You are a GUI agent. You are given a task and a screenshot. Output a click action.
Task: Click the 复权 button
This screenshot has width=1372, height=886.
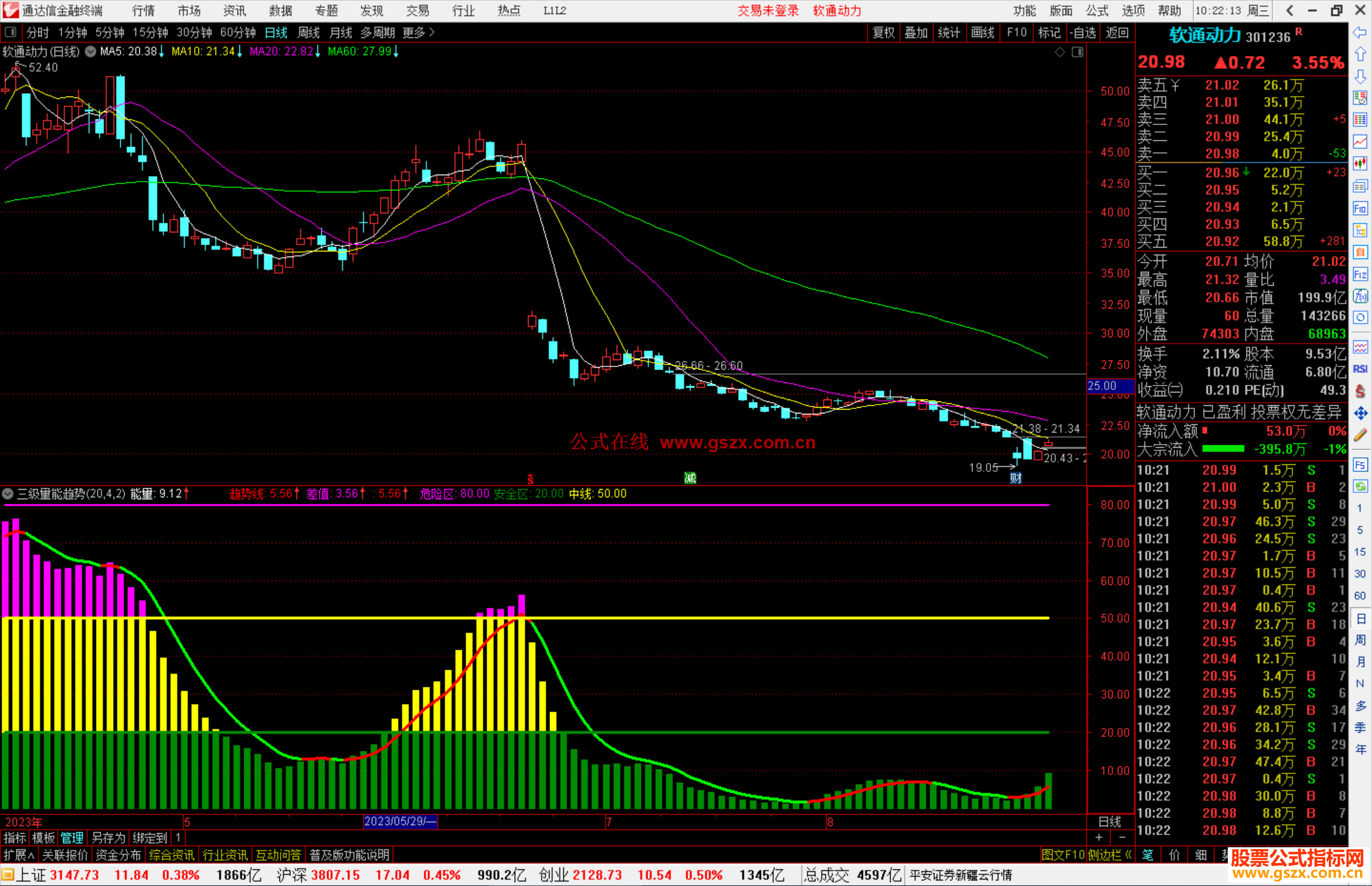click(x=884, y=32)
